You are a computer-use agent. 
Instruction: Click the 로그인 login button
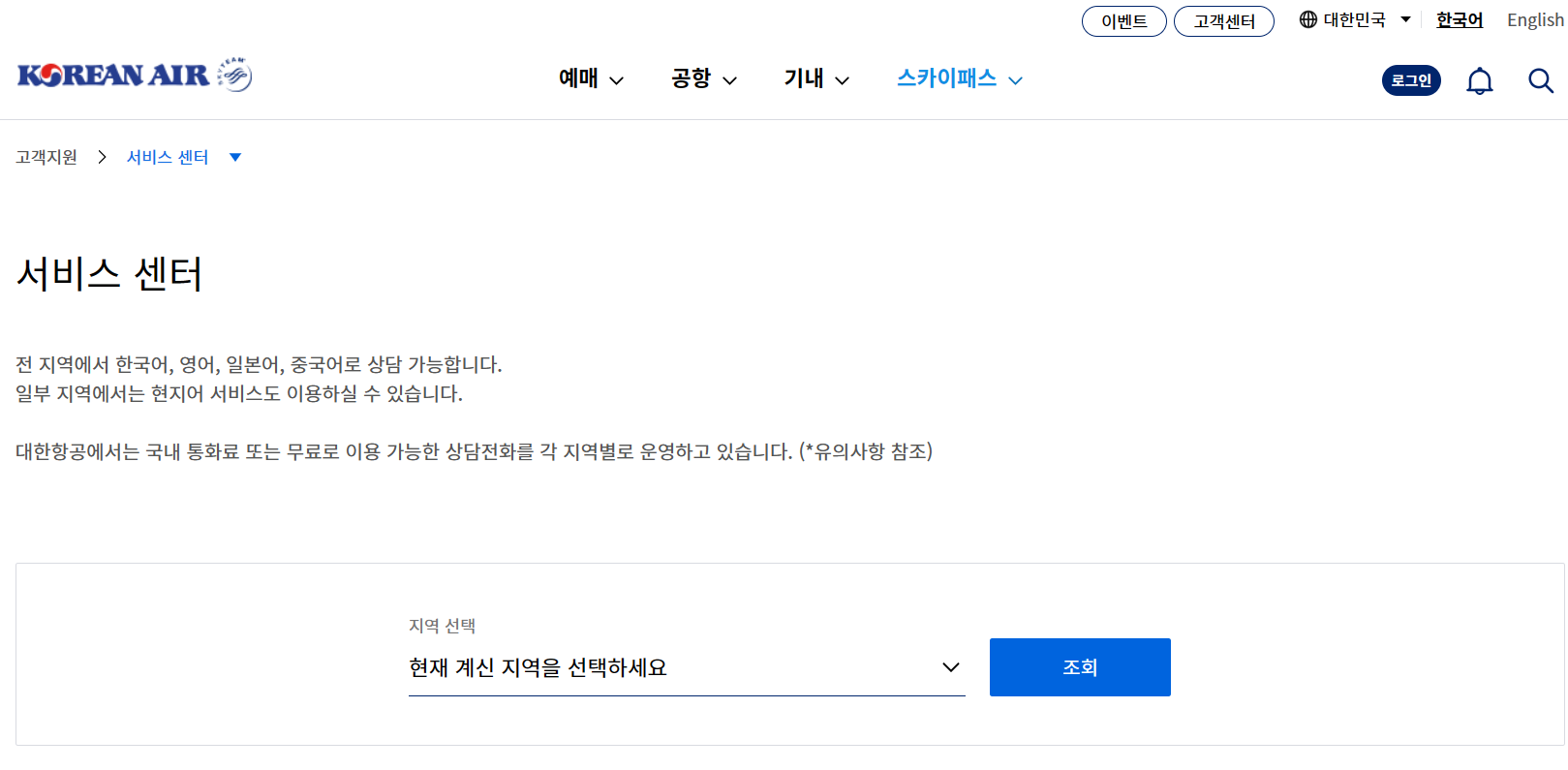[1410, 80]
